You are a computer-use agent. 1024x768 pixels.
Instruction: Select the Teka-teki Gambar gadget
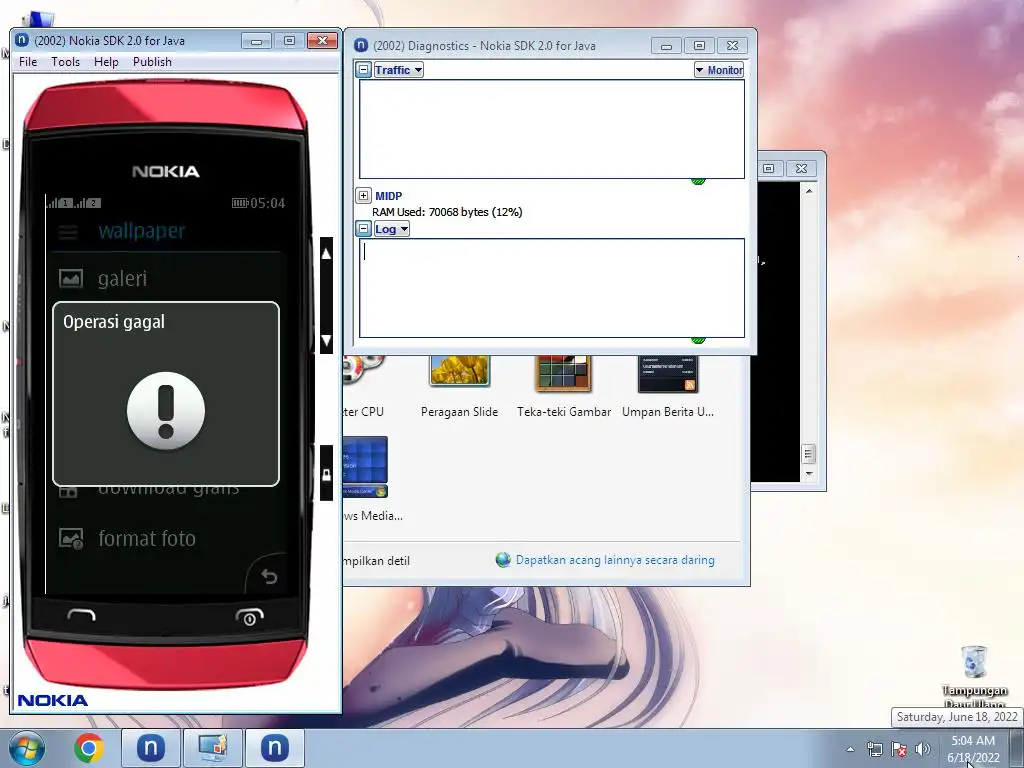(x=564, y=385)
